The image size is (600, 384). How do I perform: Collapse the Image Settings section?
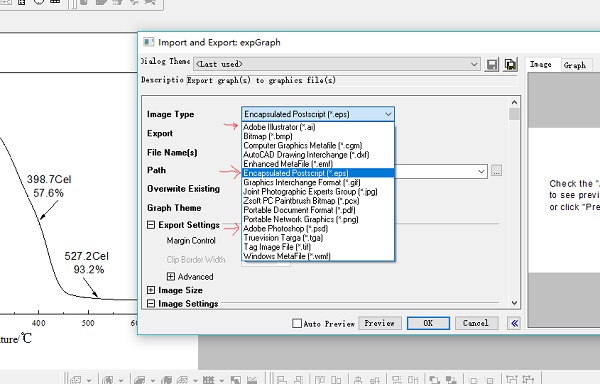tap(151, 303)
